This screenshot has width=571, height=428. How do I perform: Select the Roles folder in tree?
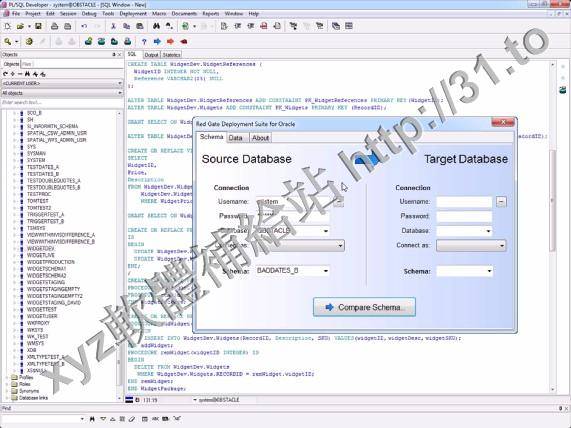click(25, 384)
